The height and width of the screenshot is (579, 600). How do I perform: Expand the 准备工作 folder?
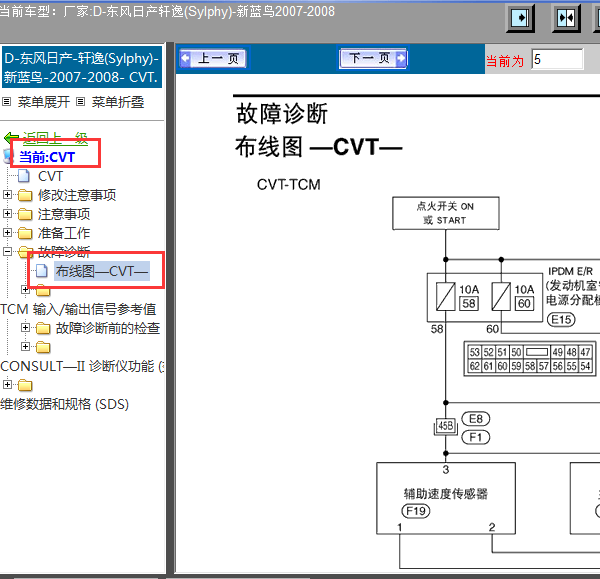[x=7, y=232]
